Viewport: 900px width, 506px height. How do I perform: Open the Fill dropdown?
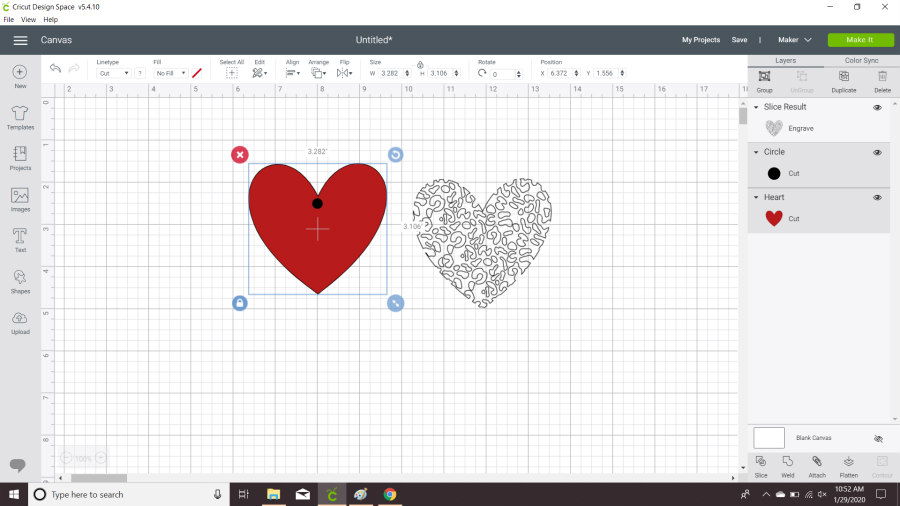(170, 73)
